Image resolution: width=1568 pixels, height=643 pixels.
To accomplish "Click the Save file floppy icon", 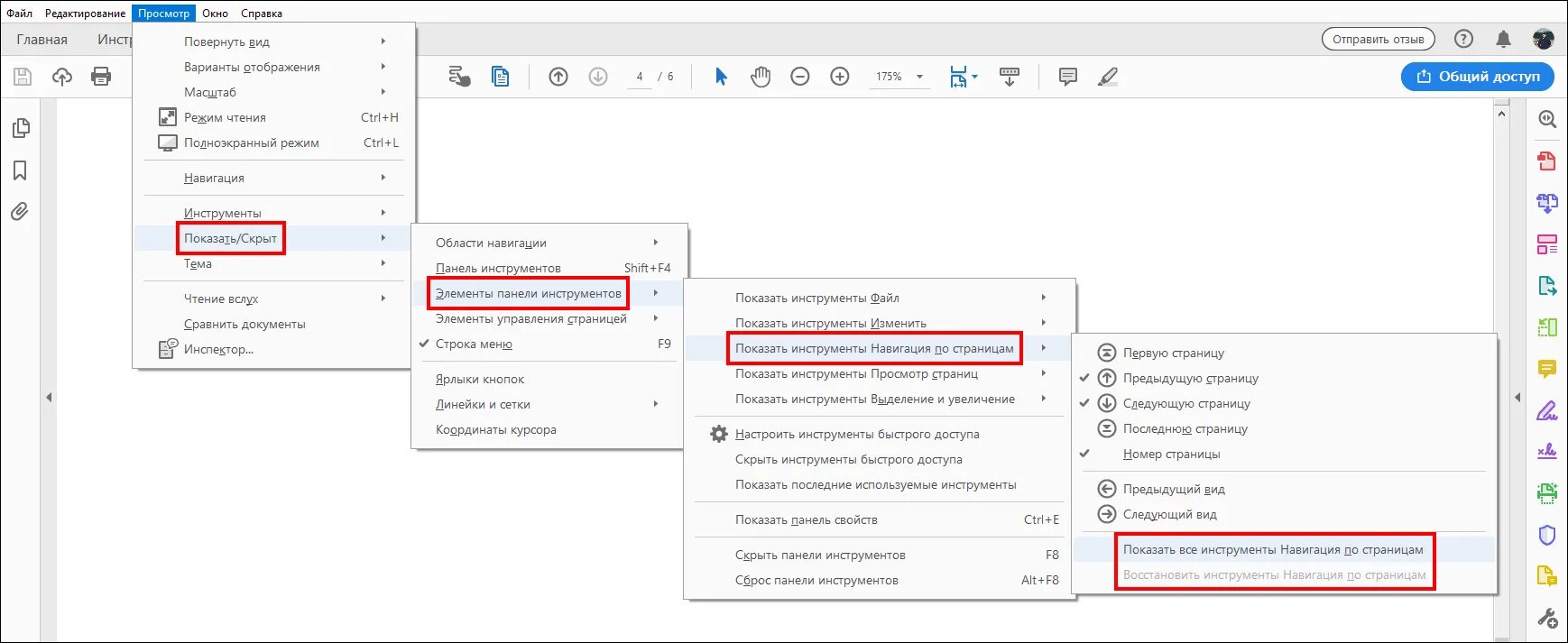I will click(x=23, y=77).
